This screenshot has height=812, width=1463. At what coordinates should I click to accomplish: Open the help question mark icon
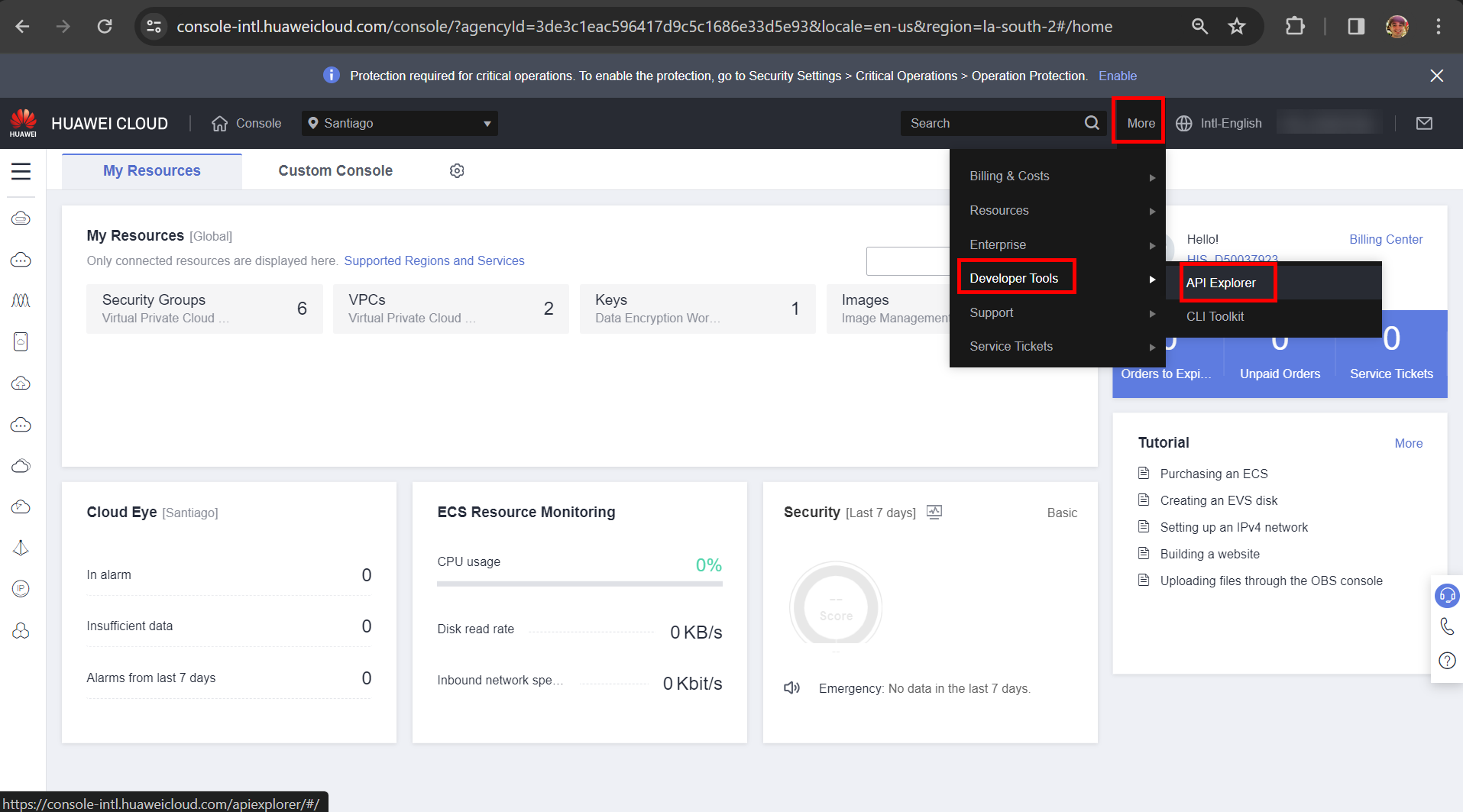1447,661
